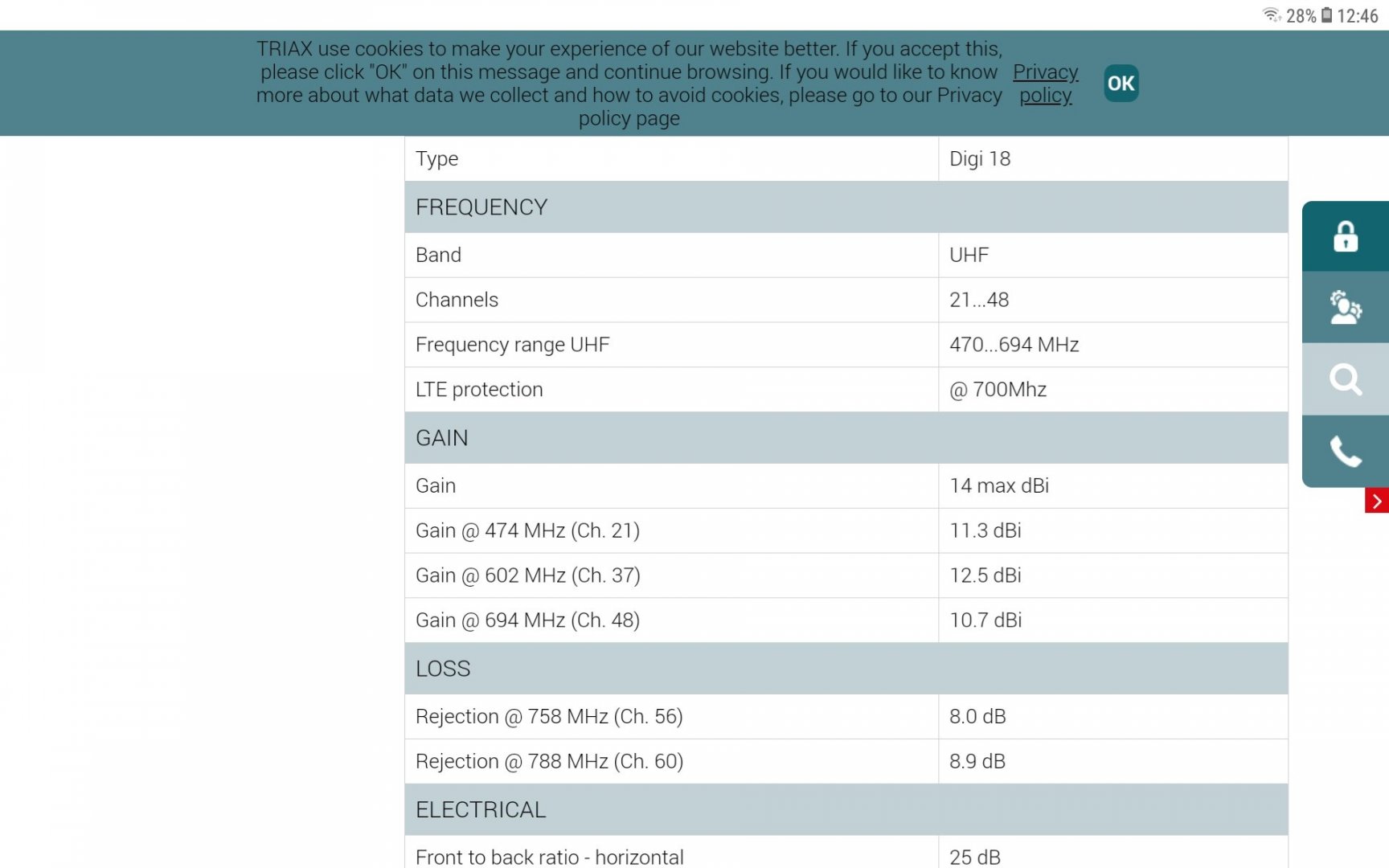Viewport: 1389px width, 868px height.
Task: Select the LOSS section header
Action: pos(443,669)
